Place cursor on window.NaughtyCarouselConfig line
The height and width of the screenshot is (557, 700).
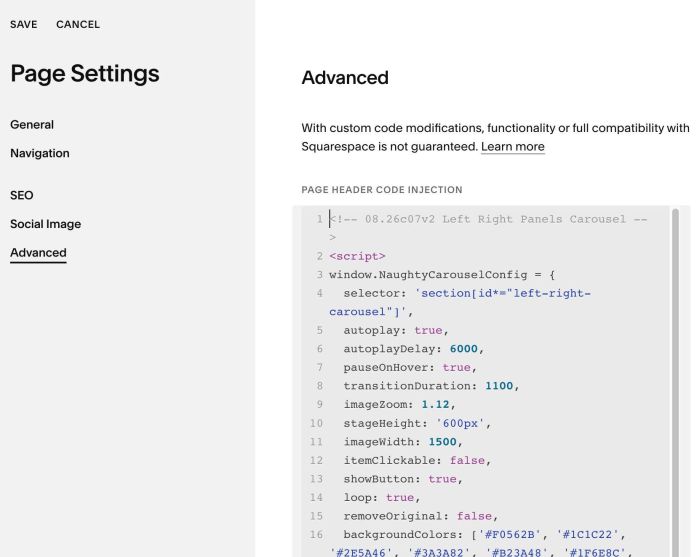[442, 274]
